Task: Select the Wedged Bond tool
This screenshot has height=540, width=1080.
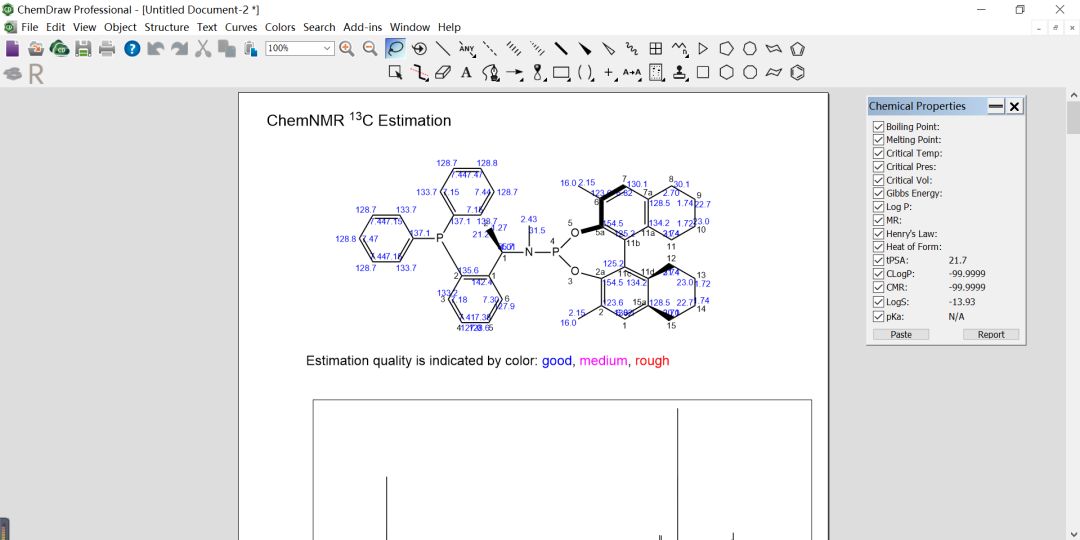Action: click(x=585, y=48)
